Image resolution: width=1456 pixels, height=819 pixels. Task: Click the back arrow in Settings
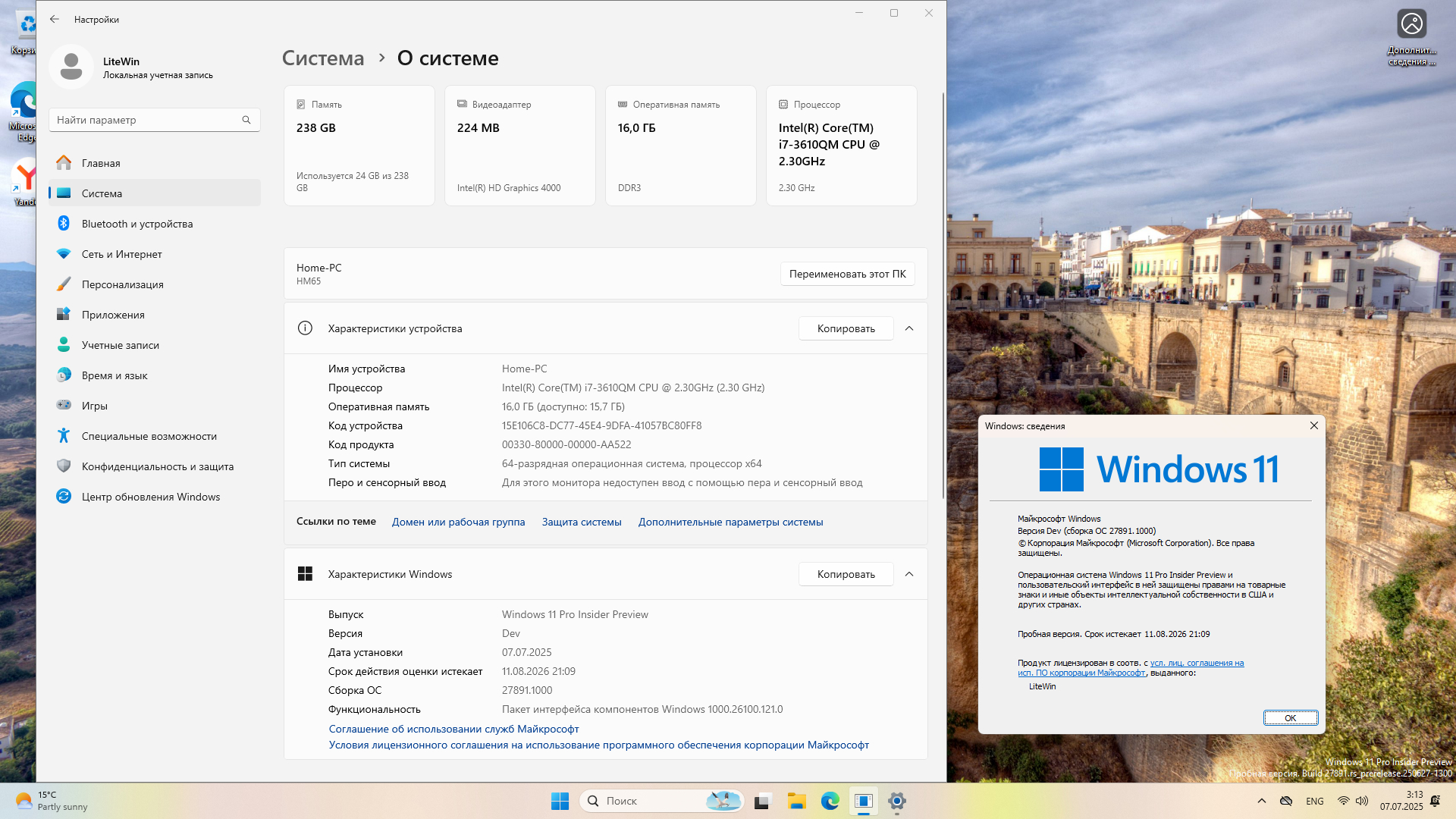click(x=55, y=19)
